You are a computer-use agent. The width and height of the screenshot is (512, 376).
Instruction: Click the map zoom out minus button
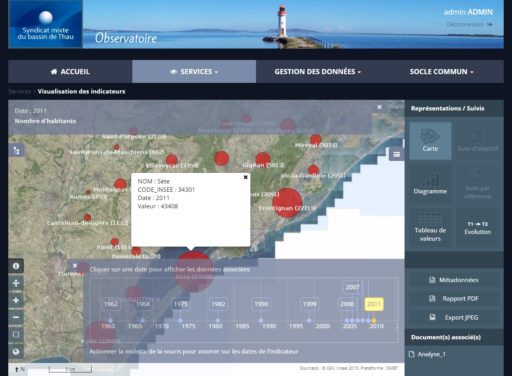(16, 317)
